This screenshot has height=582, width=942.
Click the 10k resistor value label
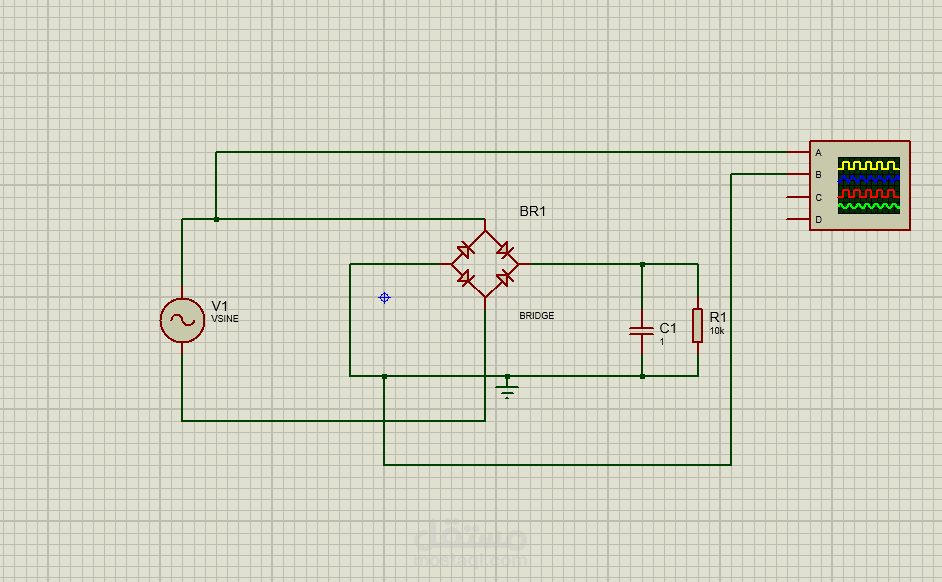tap(717, 331)
